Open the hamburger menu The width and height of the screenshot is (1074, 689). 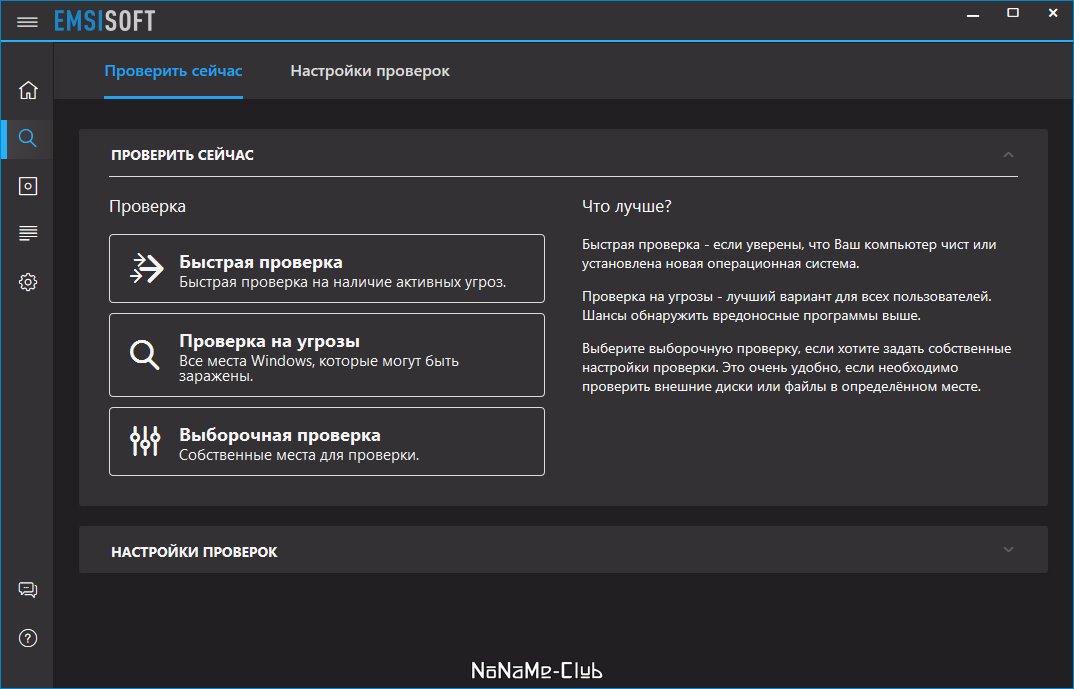click(27, 22)
